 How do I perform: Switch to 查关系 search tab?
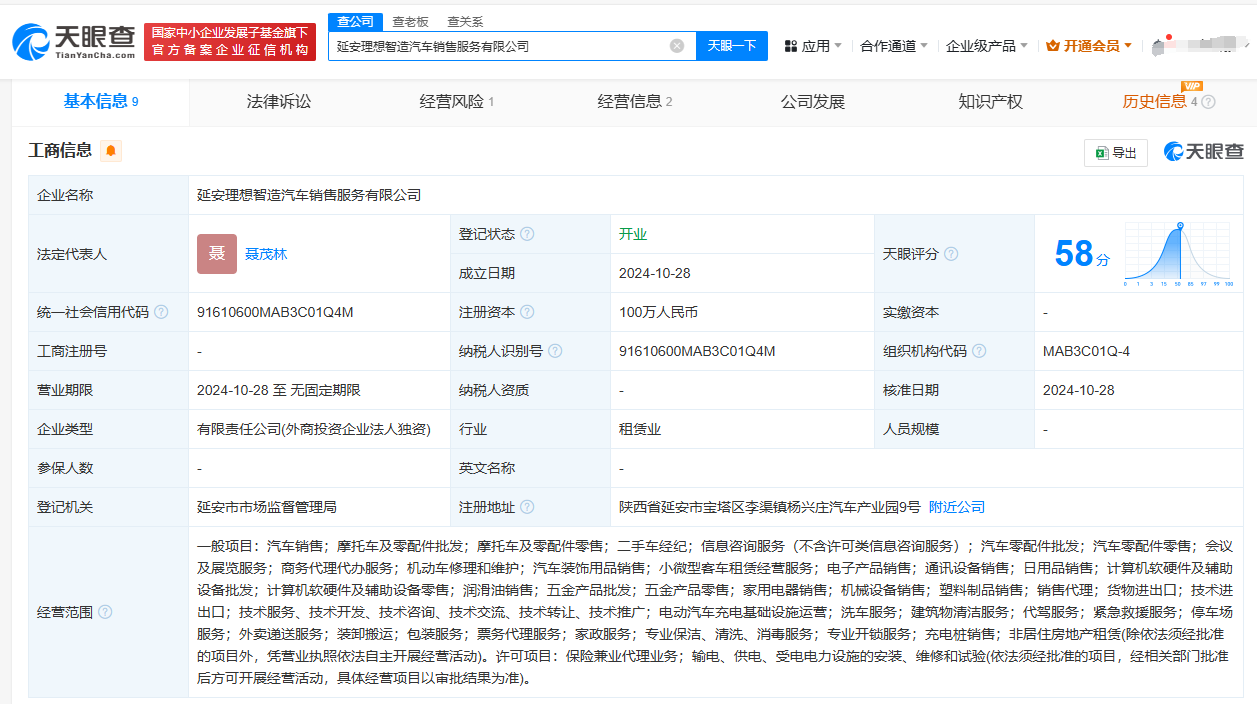pos(465,21)
